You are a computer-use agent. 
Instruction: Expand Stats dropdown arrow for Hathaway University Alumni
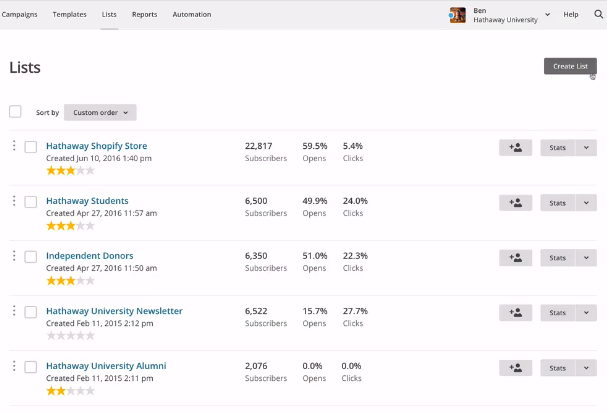(x=587, y=367)
